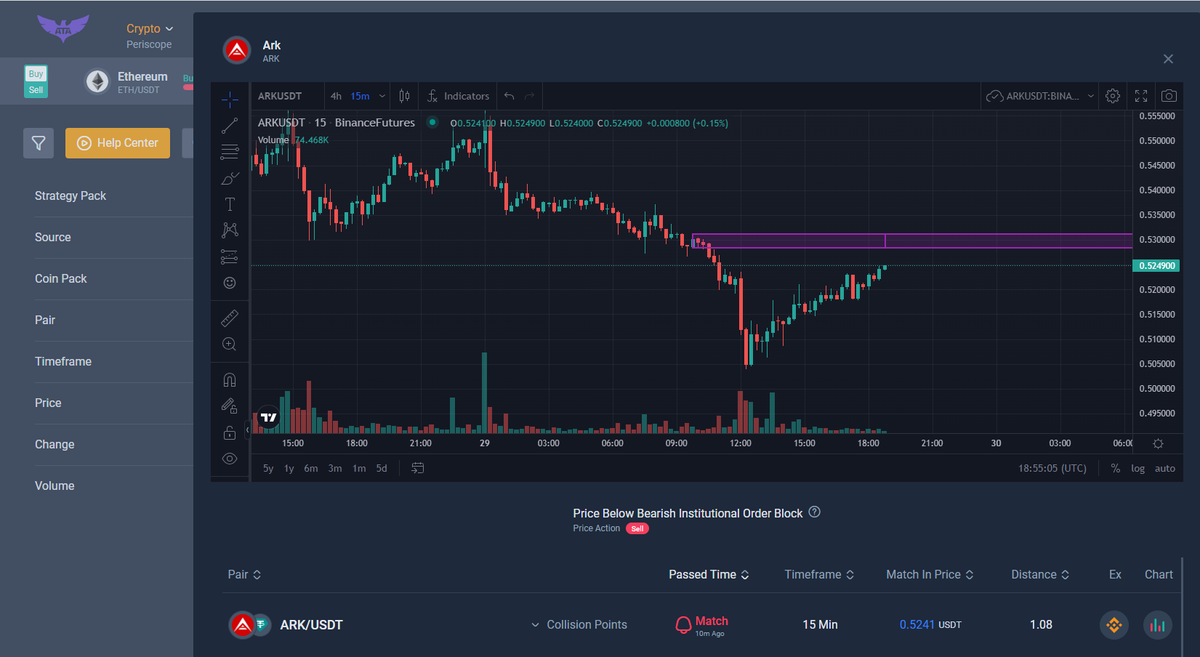Image resolution: width=1200 pixels, height=657 pixels.
Task: Expand the Collision Points chevron
Action: (535, 625)
